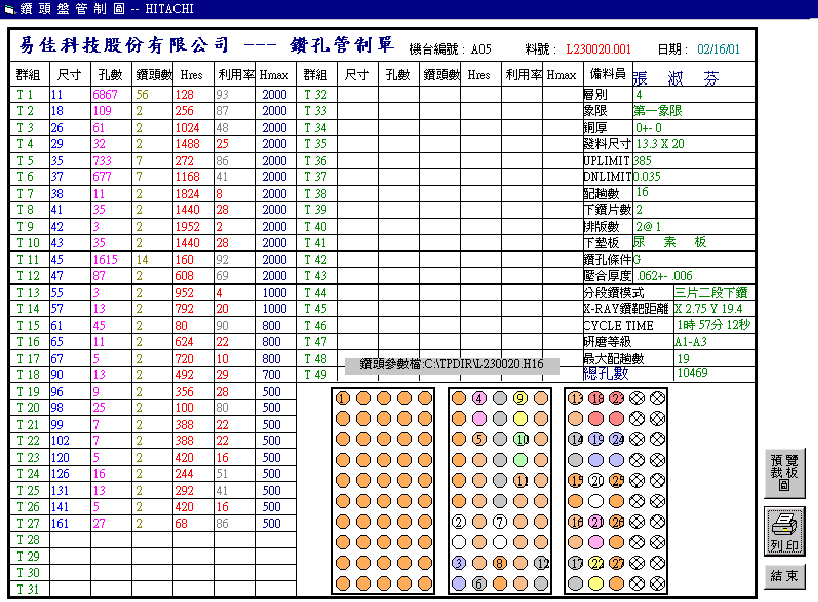This screenshot has width=818, height=602.
Task: Click machine number A05
Action: (x=481, y=50)
